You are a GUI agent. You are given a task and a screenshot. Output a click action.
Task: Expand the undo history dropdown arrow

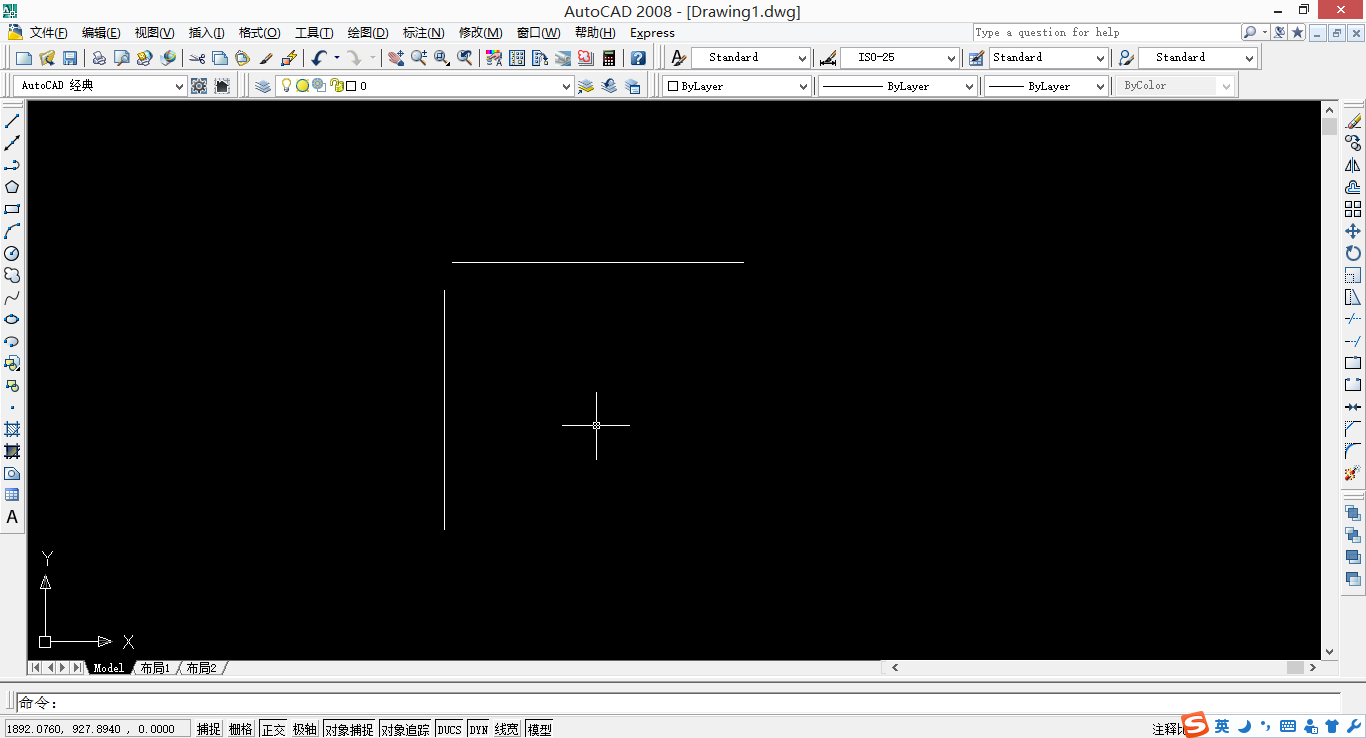[x=337, y=58]
